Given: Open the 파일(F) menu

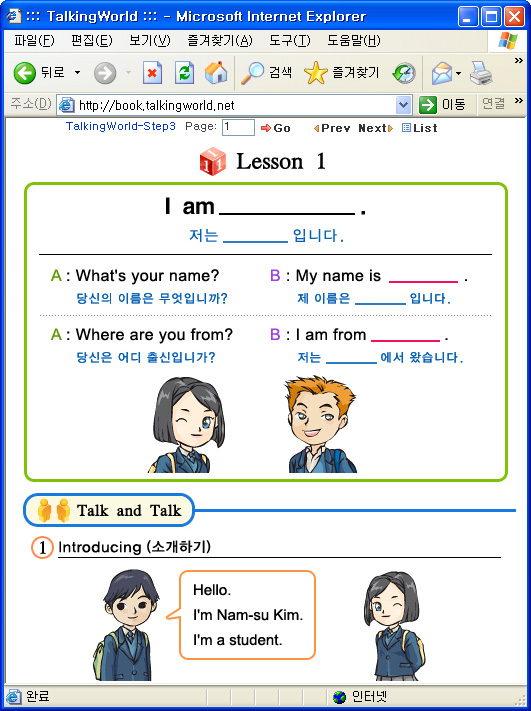Looking at the screenshot, I should coord(34,41).
